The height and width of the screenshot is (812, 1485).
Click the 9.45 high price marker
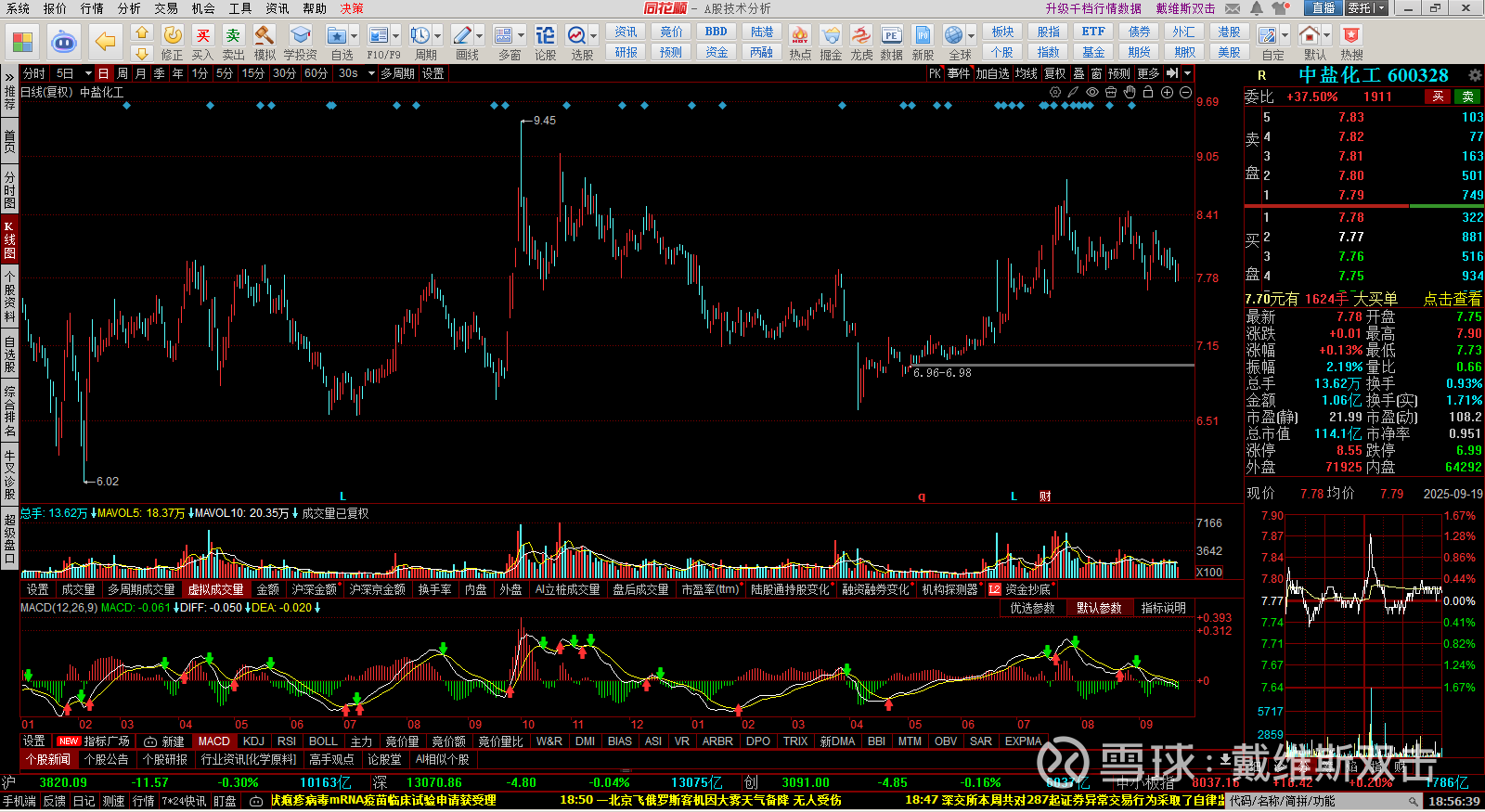[x=545, y=121]
